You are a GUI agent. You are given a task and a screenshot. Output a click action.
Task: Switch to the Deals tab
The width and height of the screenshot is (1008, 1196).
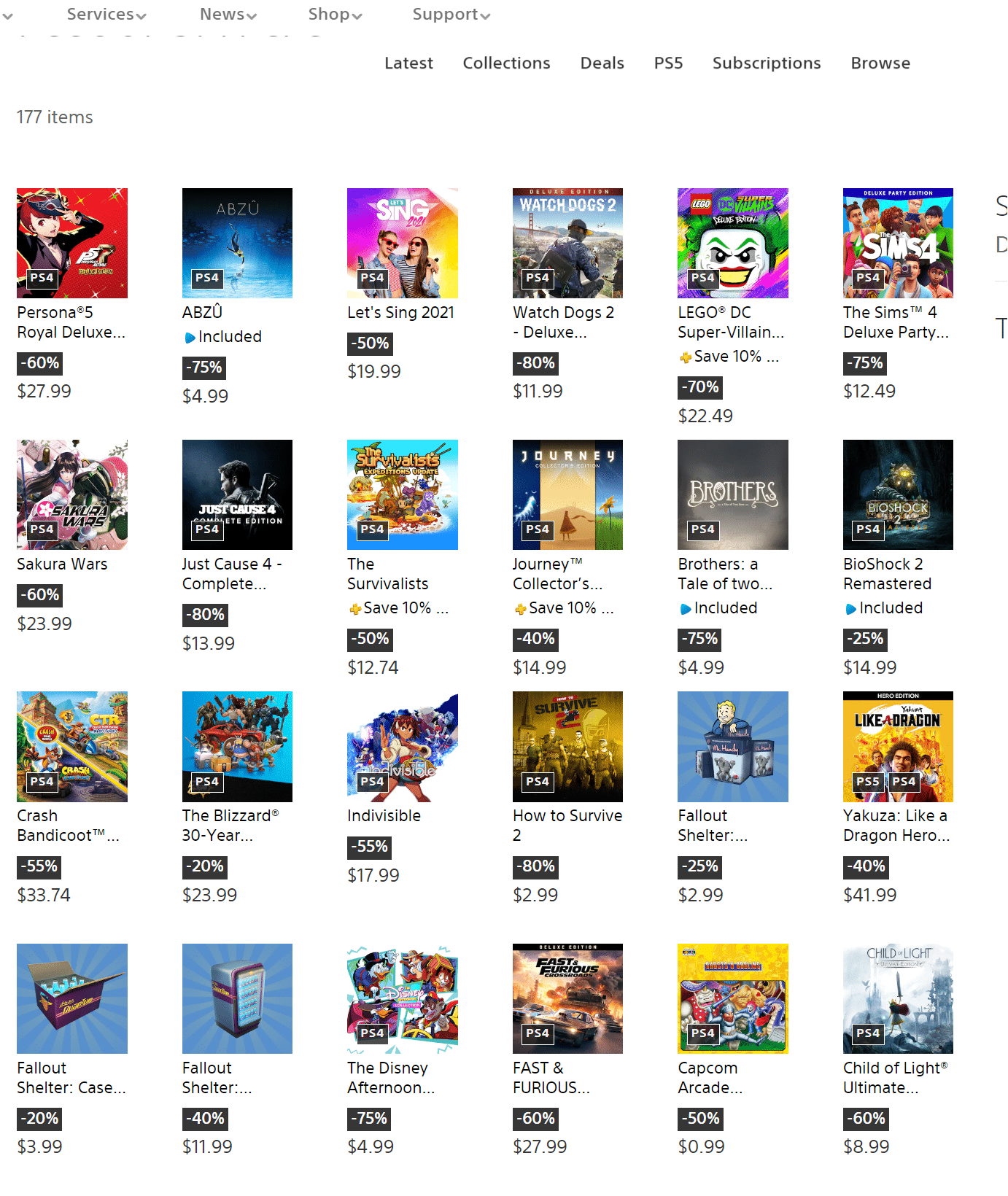point(602,63)
